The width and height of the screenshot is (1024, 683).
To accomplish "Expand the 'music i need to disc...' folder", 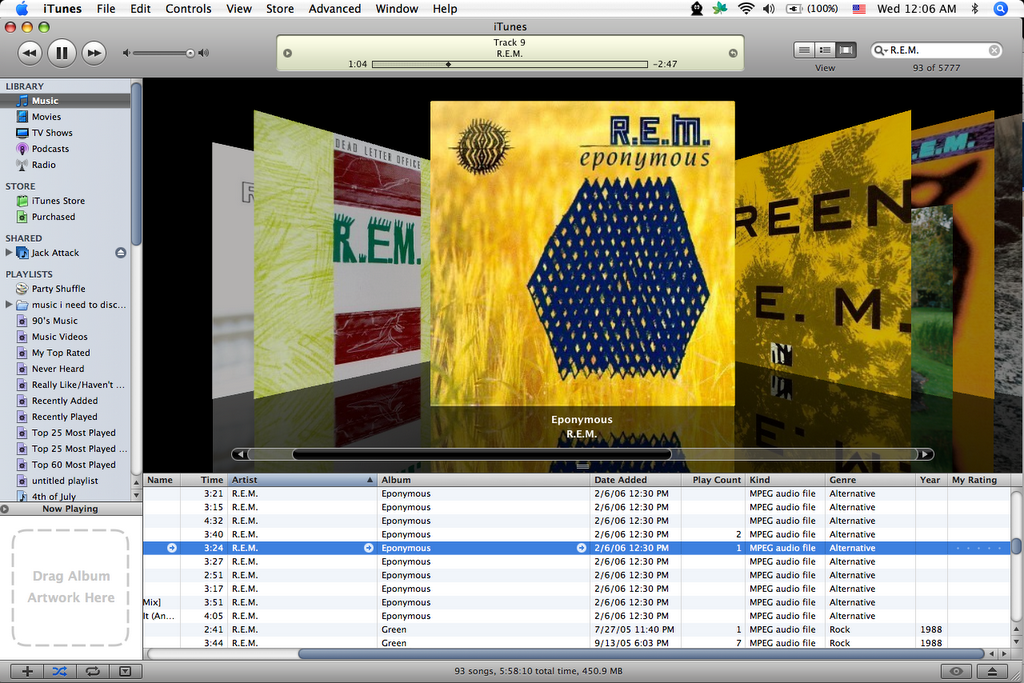I will (8, 304).
